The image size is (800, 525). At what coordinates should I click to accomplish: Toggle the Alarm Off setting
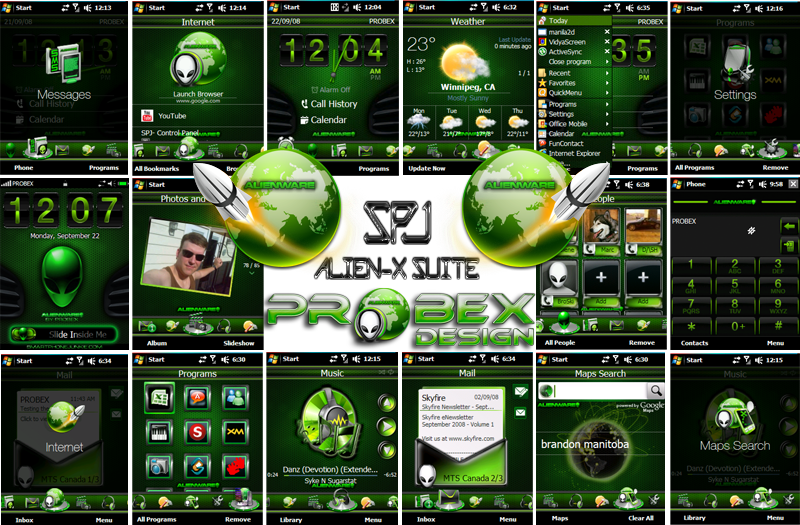pyautogui.click(x=330, y=89)
